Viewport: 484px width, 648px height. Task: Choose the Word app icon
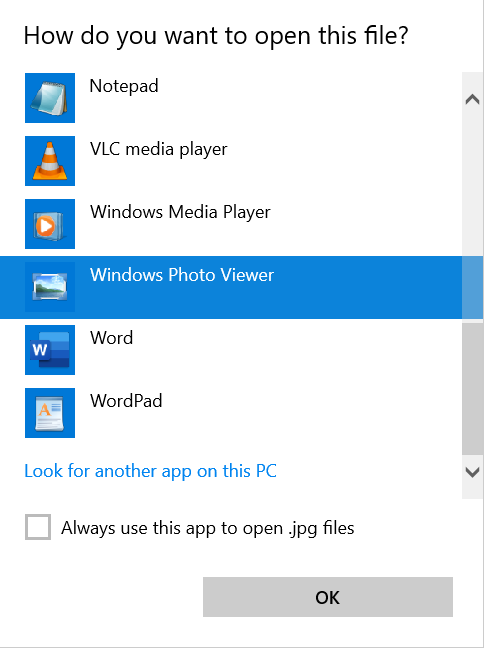pos(50,350)
